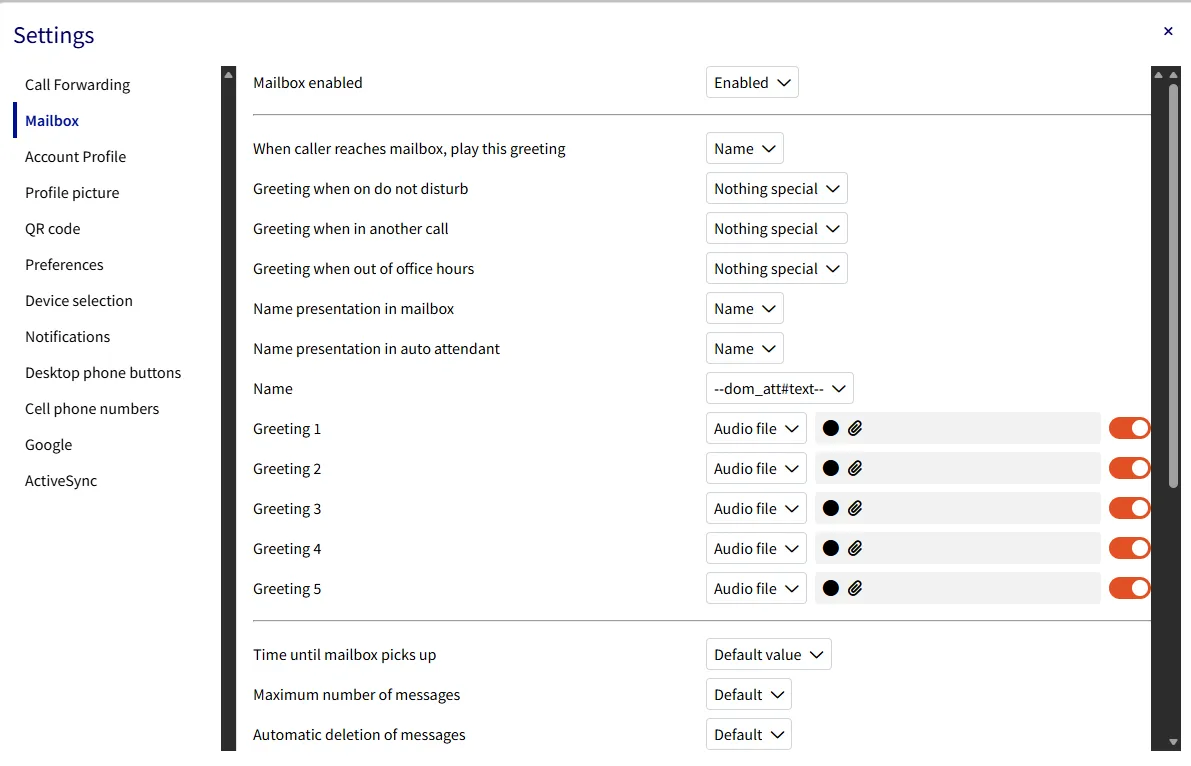Attach audio file for Greeting 1 paperclip
This screenshot has height=766, width=1191.
[x=855, y=429]
